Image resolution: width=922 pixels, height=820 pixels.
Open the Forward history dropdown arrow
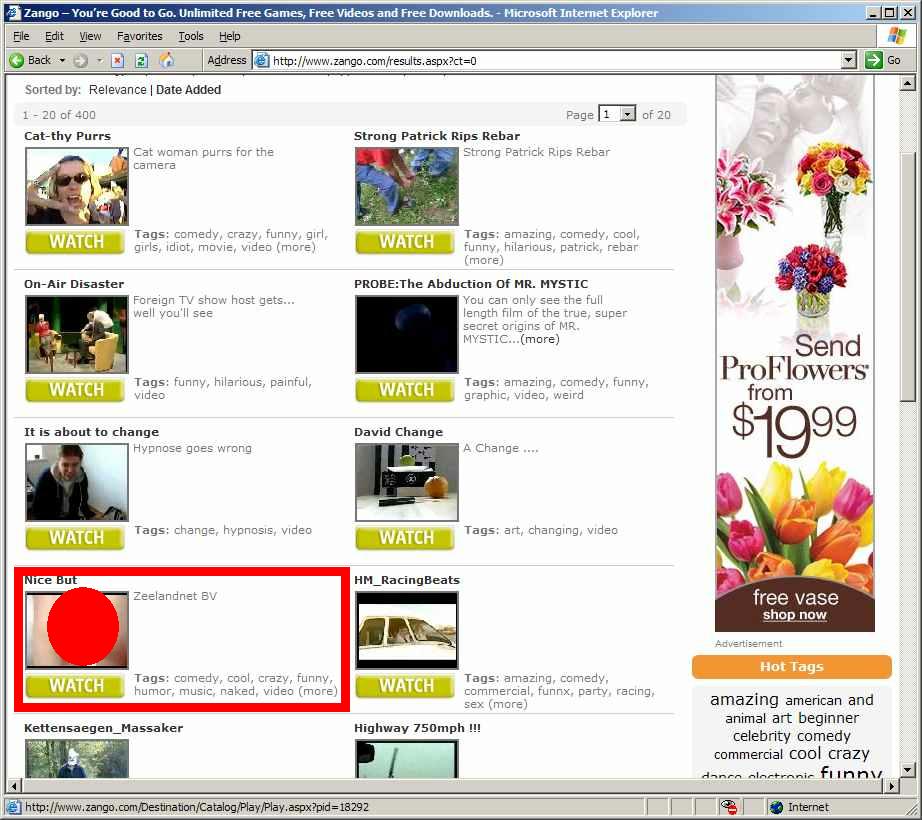[99, 60]
